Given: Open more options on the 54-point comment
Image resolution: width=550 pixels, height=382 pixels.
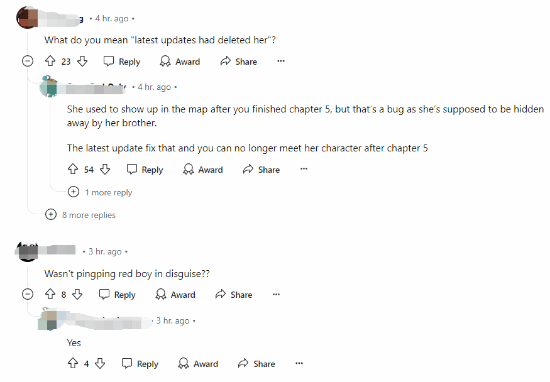Looking at the screenshot, I should click(304, 169).
